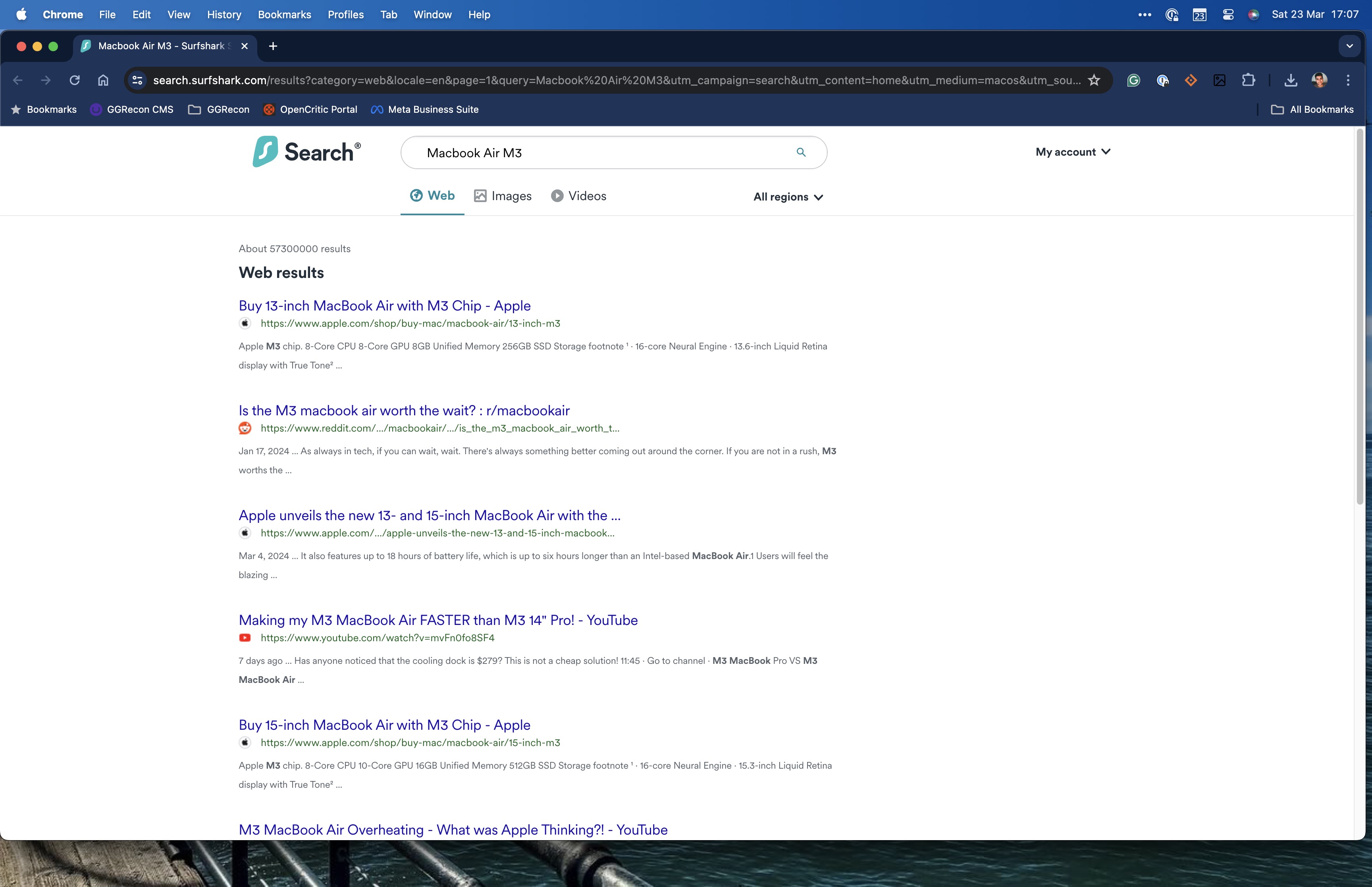Click the Surfshark Search logo
Image resolution: width=1372 pixels, height=887 pixels.
(x=306, y=152)
